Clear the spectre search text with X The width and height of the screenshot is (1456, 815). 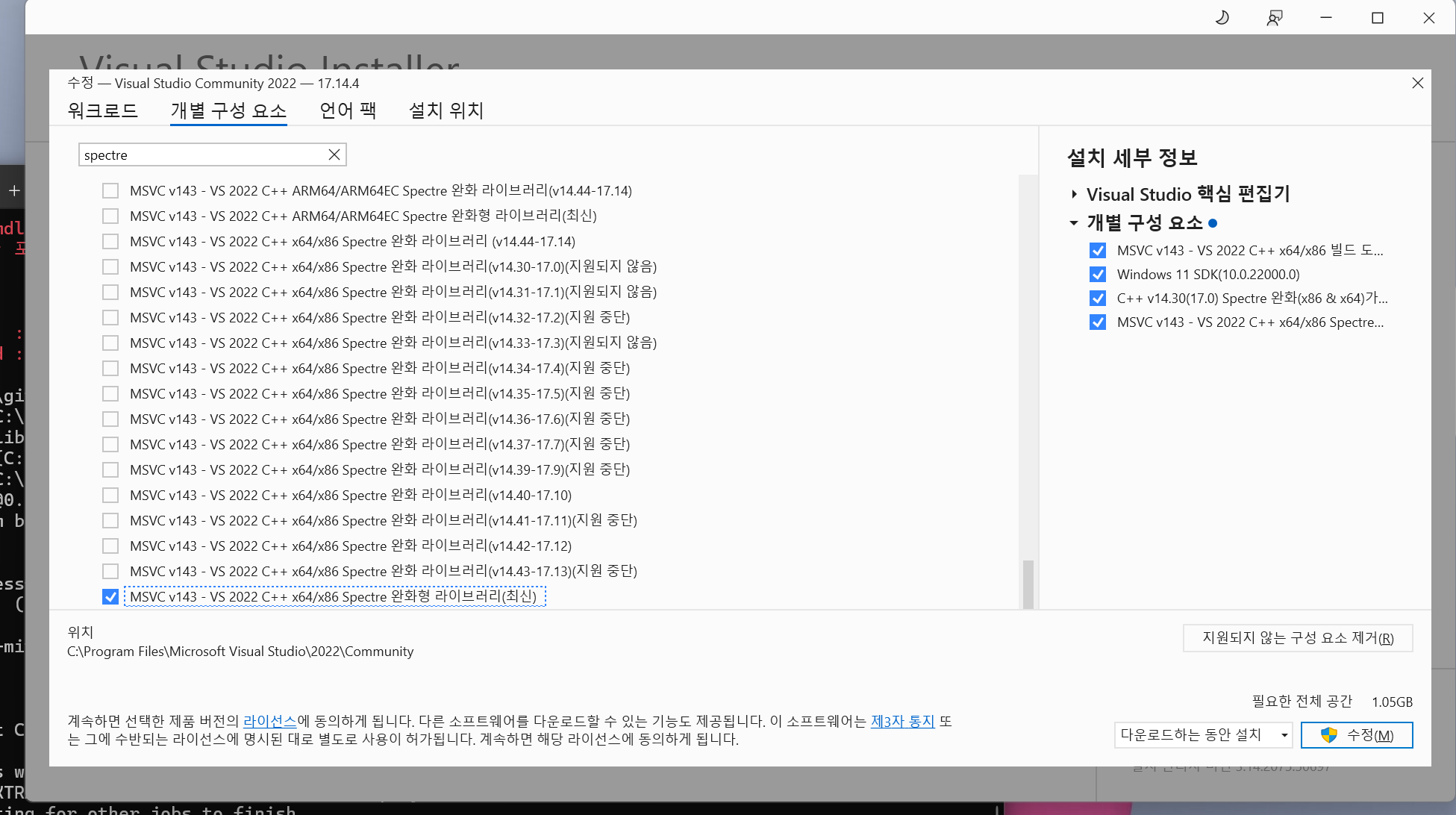click(x=334, y=154)
